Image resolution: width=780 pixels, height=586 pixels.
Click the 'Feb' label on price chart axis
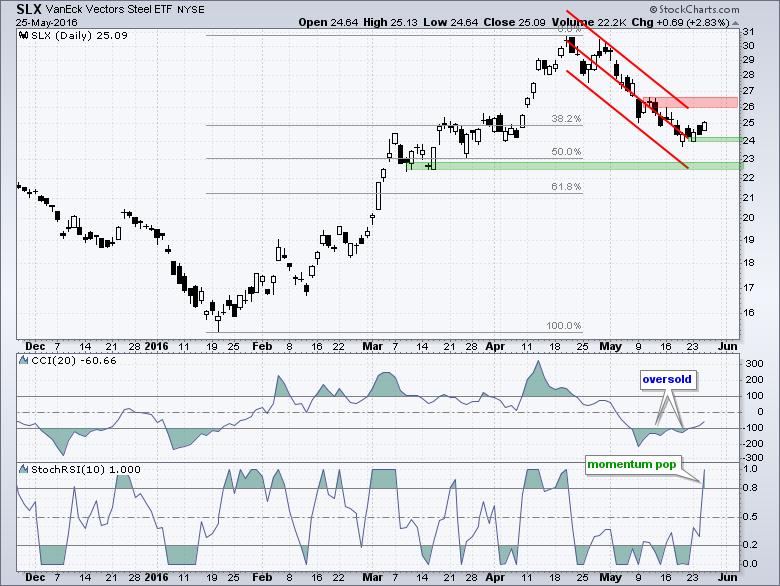click(262, 346)
